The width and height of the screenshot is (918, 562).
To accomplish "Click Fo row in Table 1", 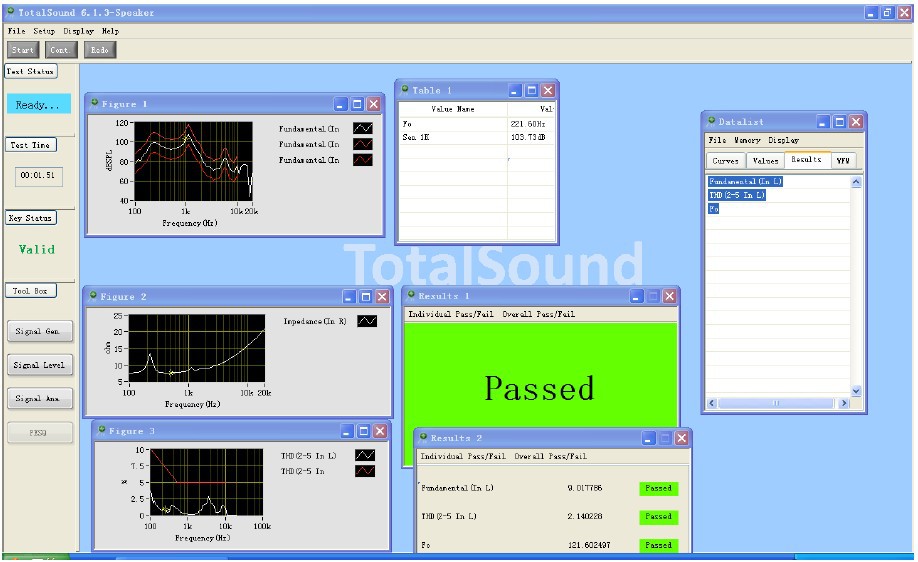I will (477, 124).
